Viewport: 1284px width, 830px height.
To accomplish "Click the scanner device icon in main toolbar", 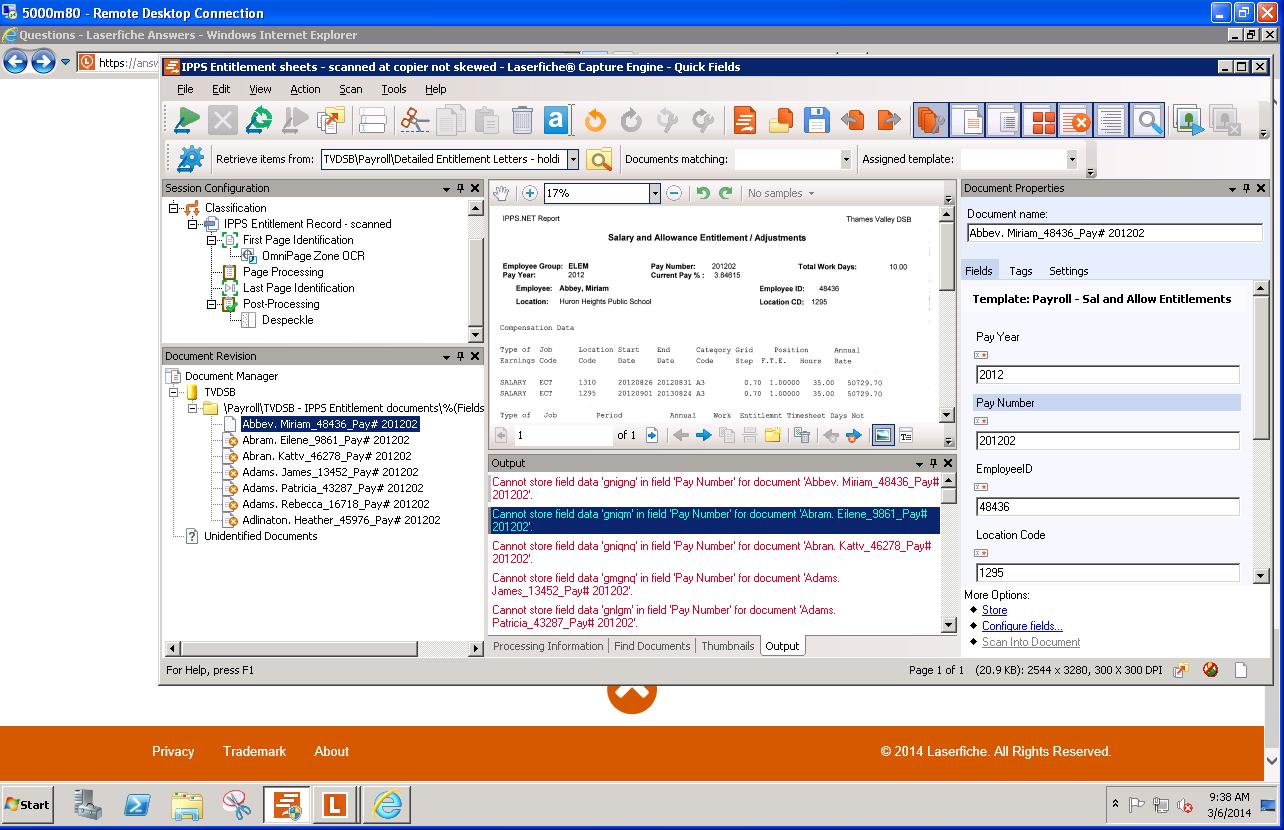I will tap(373, 121).
